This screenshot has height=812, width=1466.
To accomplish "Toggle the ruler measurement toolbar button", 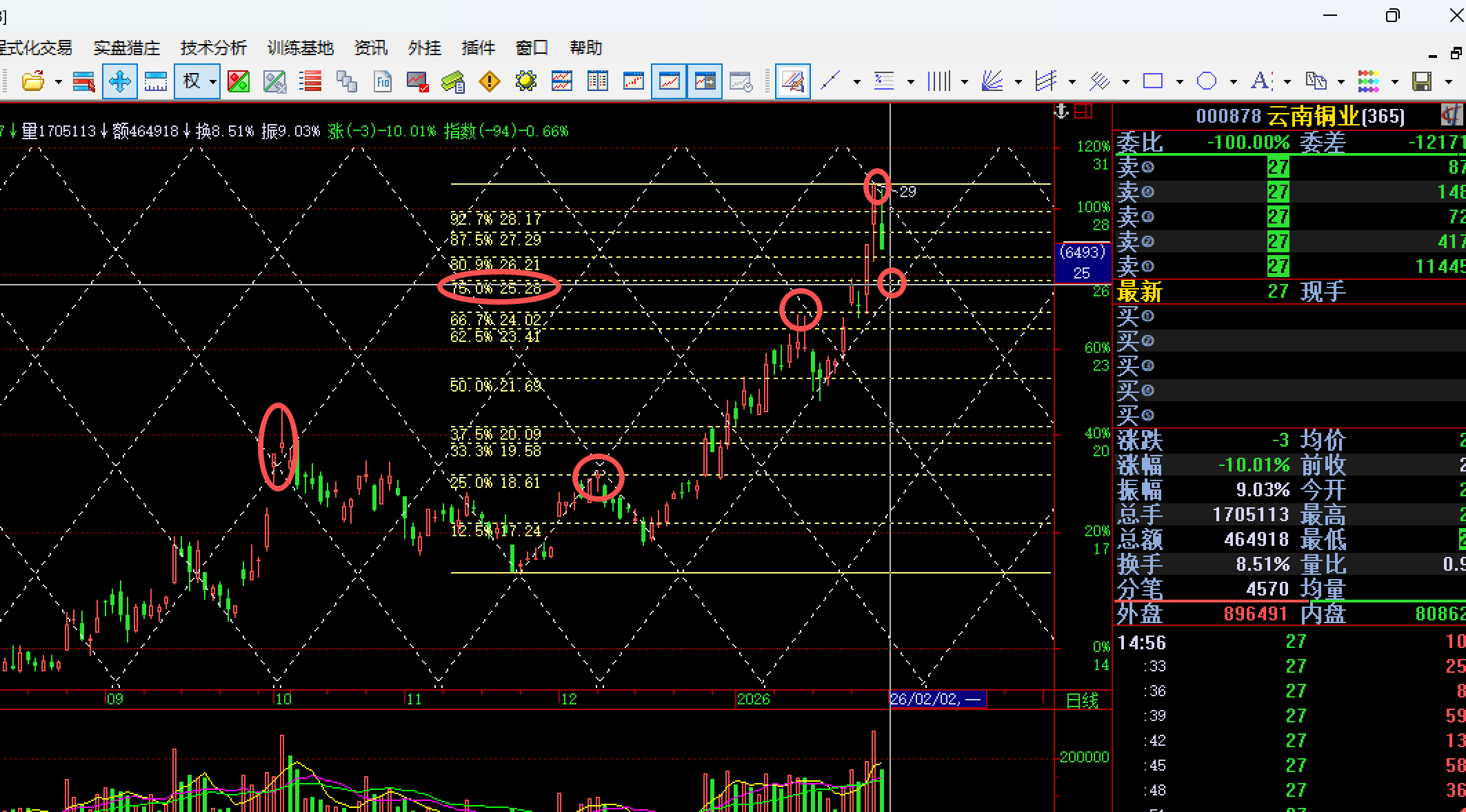I will 155,81.
